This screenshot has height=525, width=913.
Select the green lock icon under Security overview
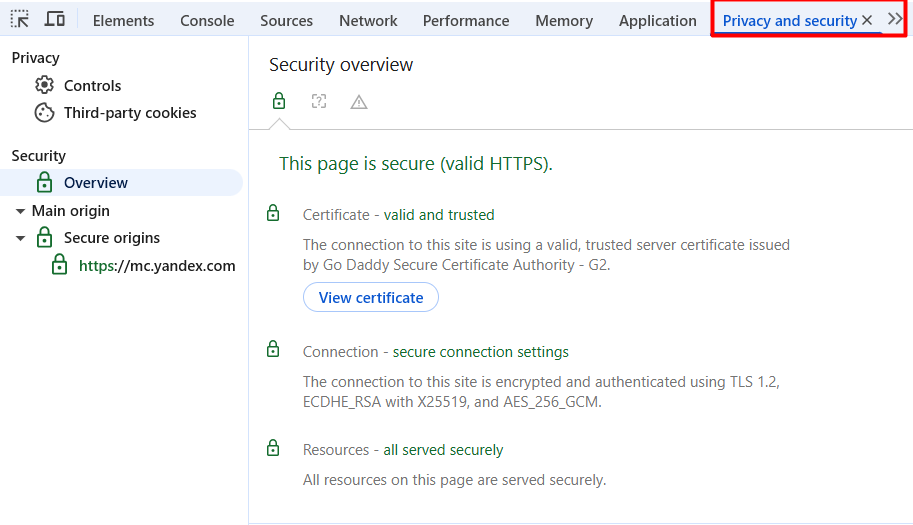coord(279,101)
